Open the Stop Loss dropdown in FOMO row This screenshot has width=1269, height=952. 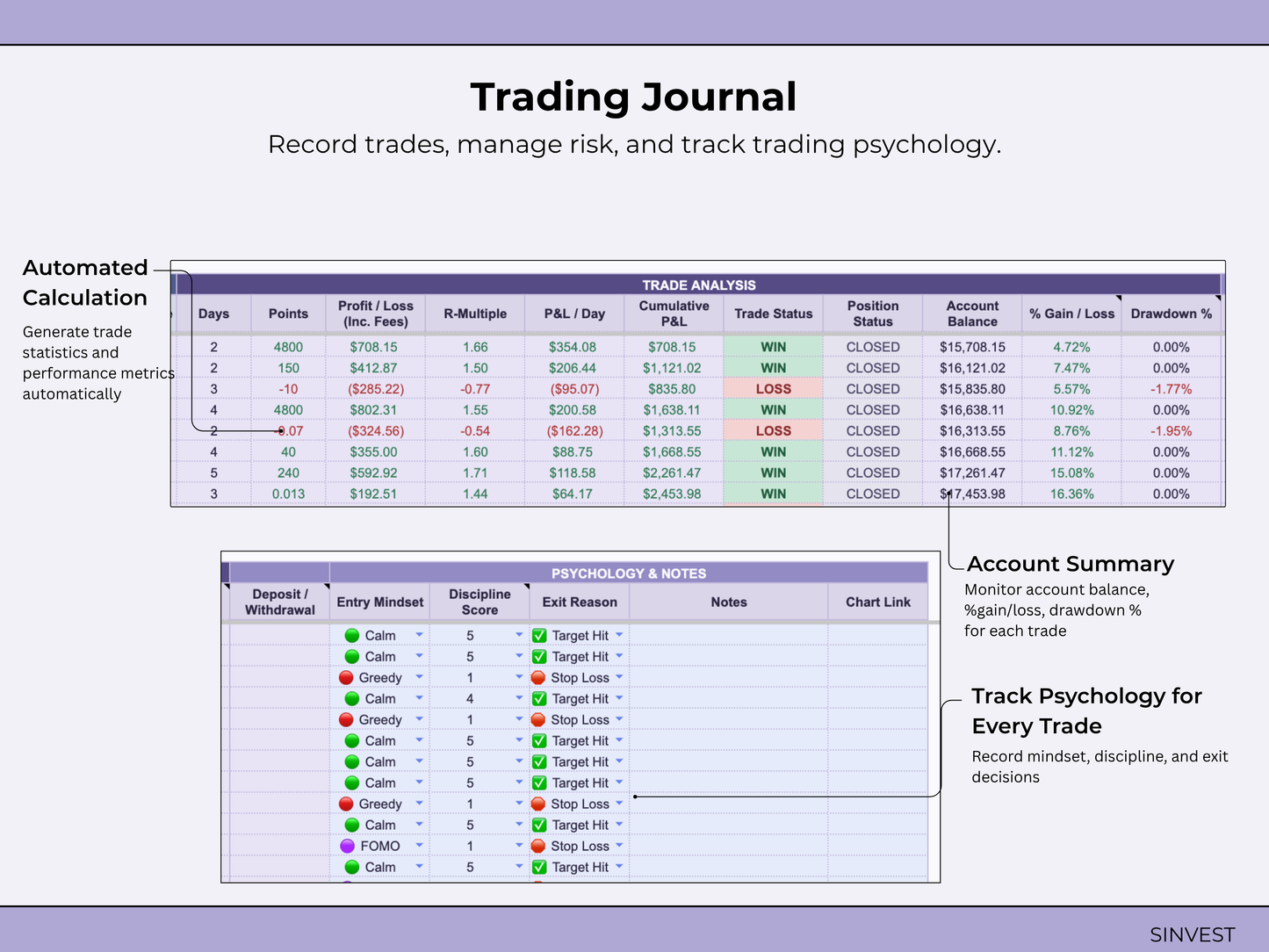point(619,845)
